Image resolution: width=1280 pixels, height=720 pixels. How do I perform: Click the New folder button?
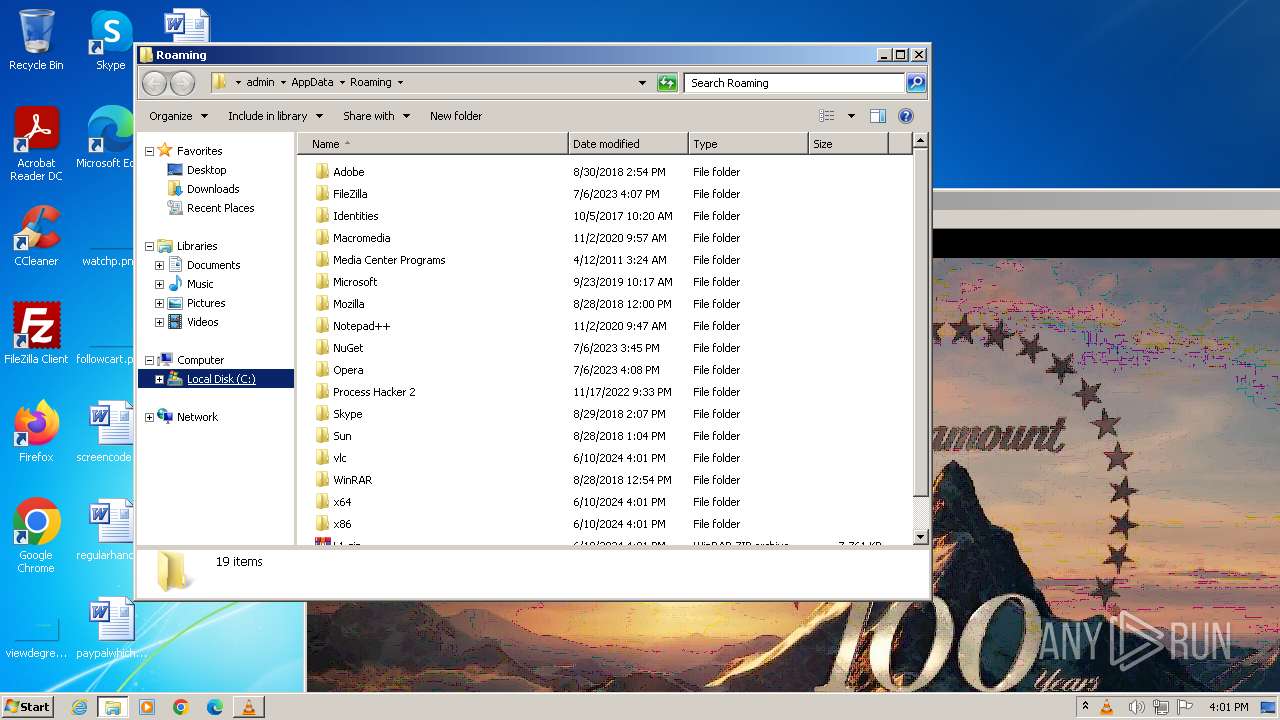[x=455, y=116]
